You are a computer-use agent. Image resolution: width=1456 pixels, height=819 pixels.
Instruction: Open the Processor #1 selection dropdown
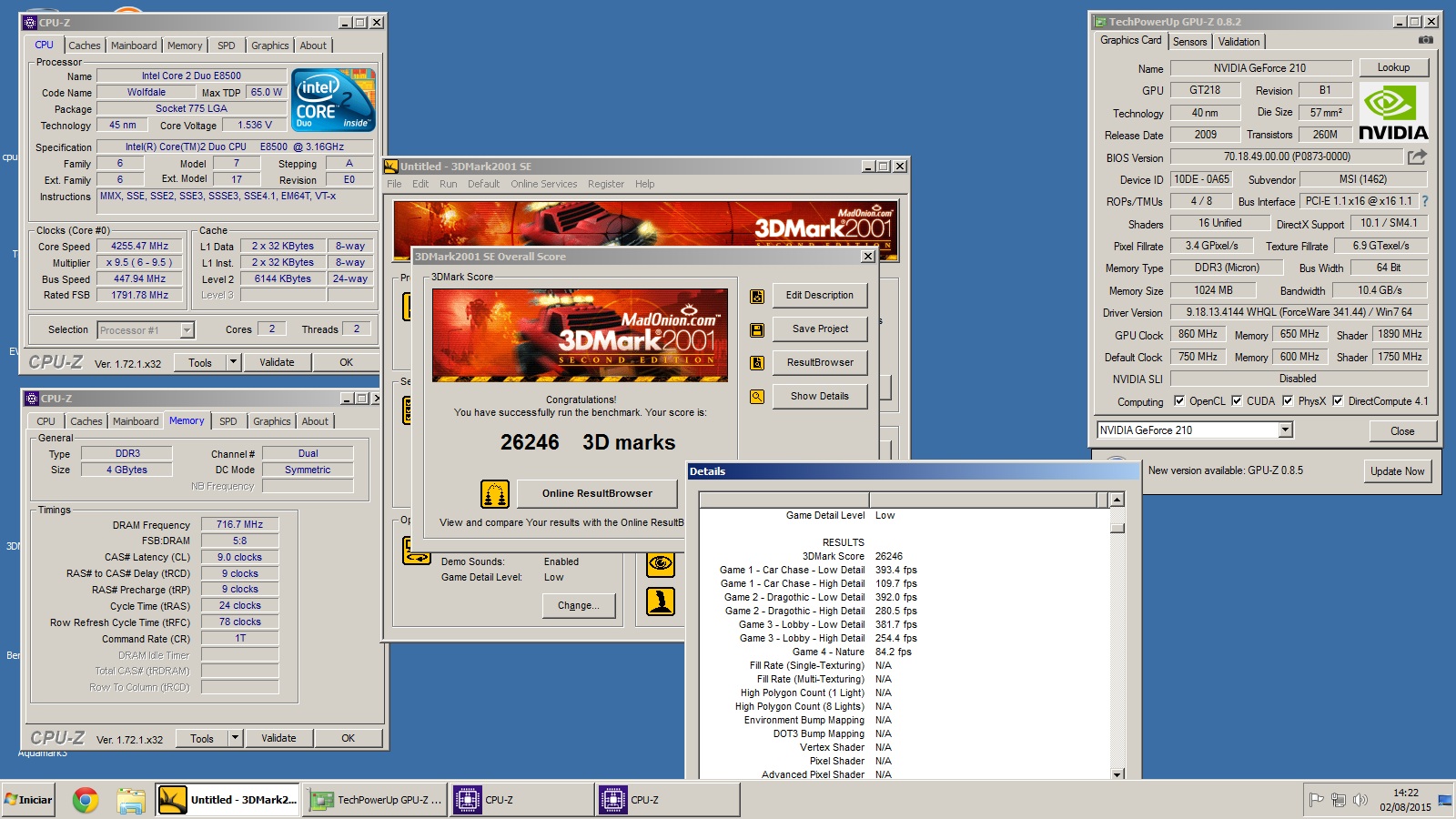(187, 330)
